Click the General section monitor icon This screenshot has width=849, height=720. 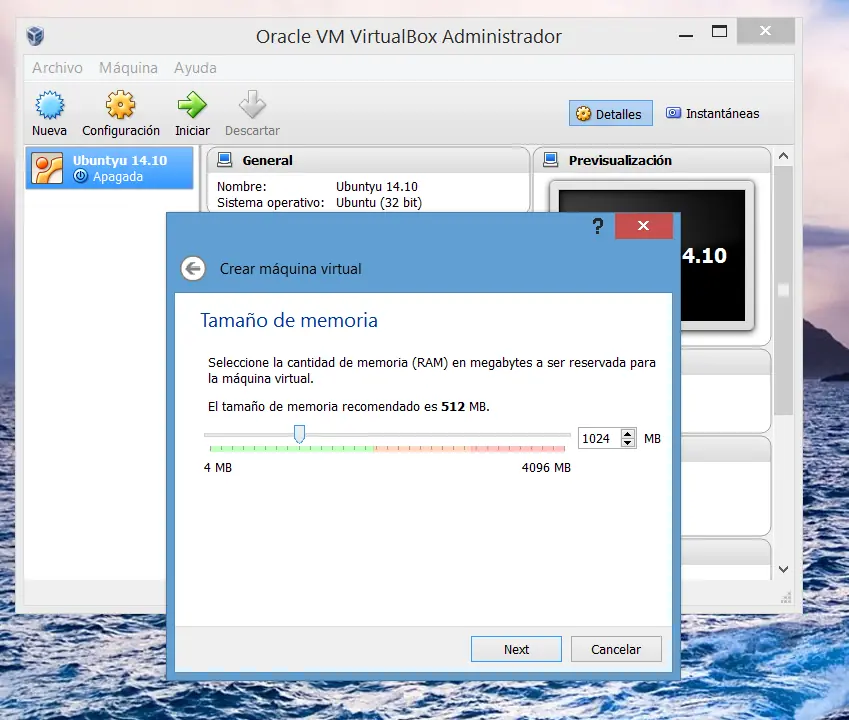(x=224, y=160)
